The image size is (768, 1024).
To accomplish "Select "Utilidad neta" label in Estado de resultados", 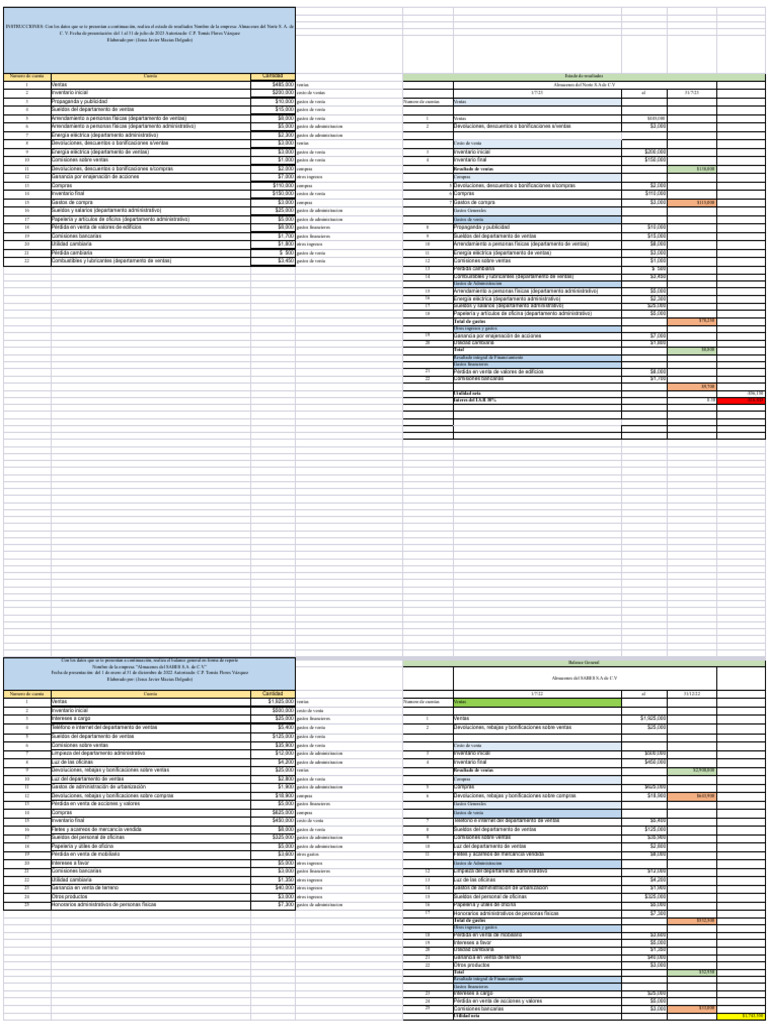I will [x=467, y=393].
